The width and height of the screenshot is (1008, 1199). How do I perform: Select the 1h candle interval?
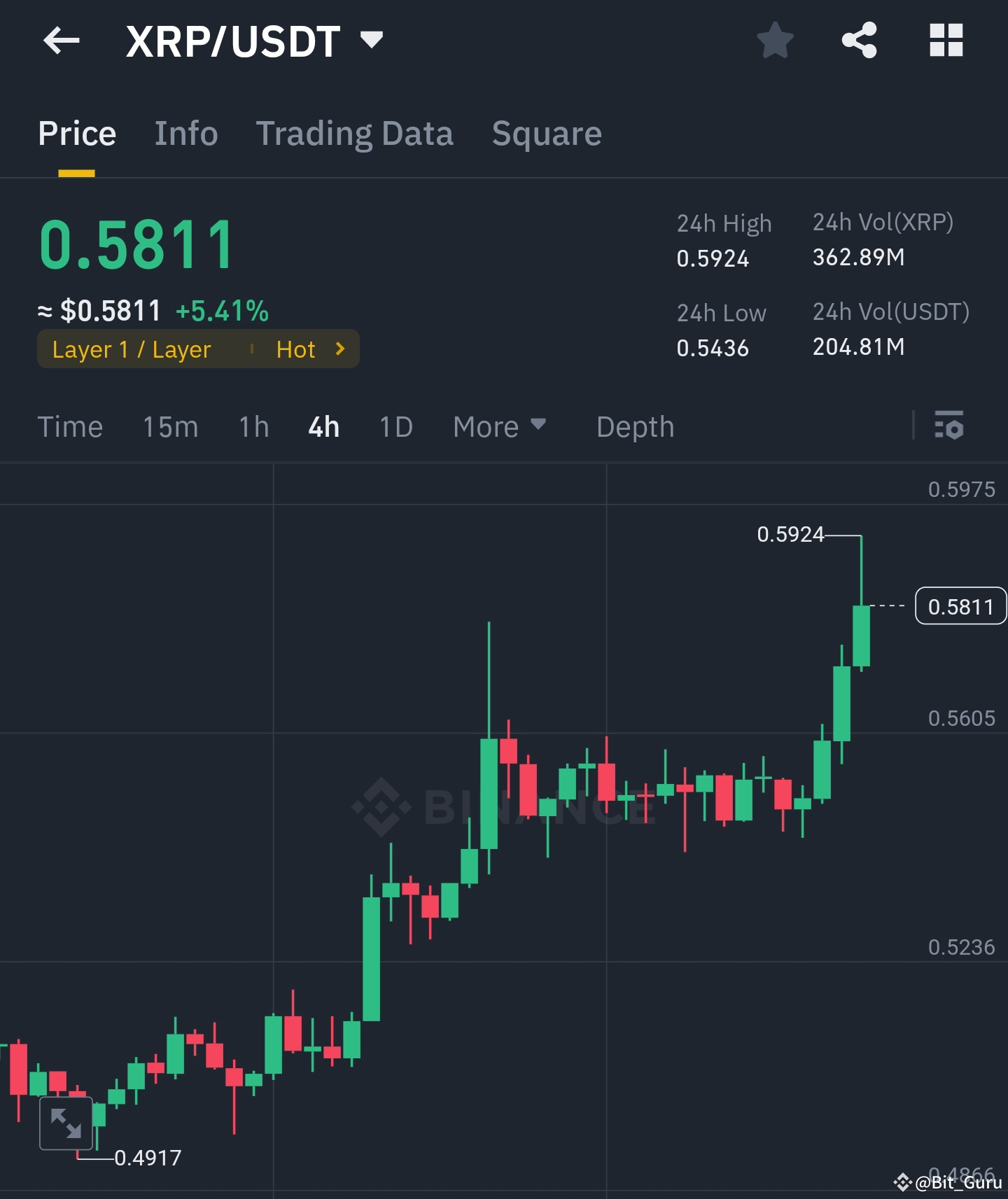pyautogui.click(x=253, y=426)
